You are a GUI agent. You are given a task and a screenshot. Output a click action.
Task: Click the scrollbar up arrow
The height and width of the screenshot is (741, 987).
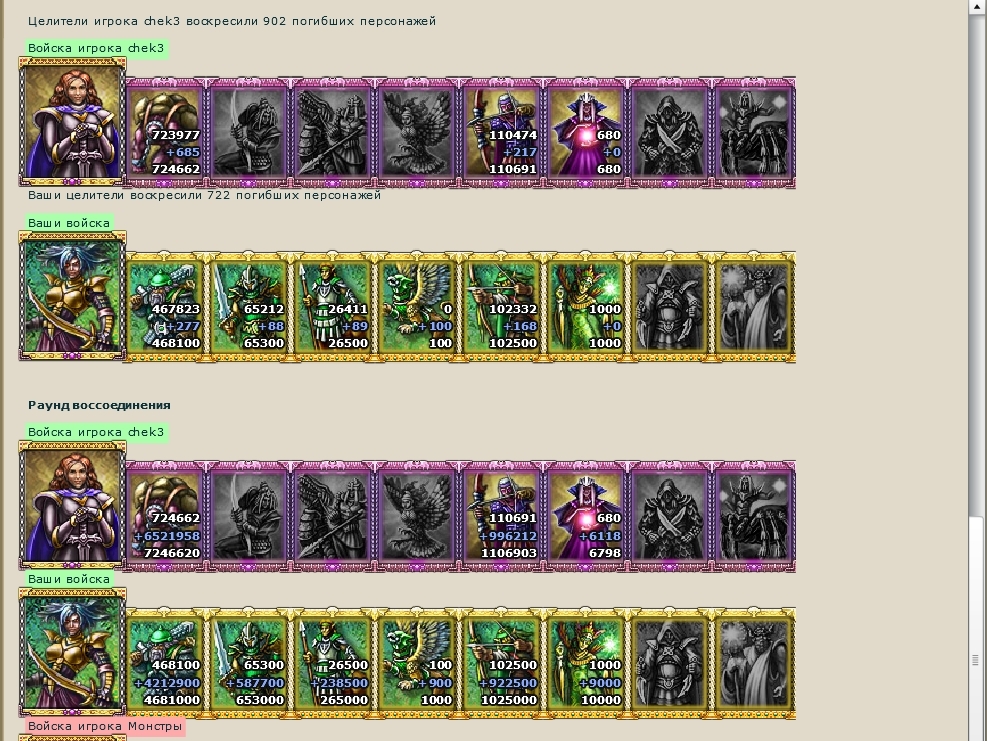975,6
